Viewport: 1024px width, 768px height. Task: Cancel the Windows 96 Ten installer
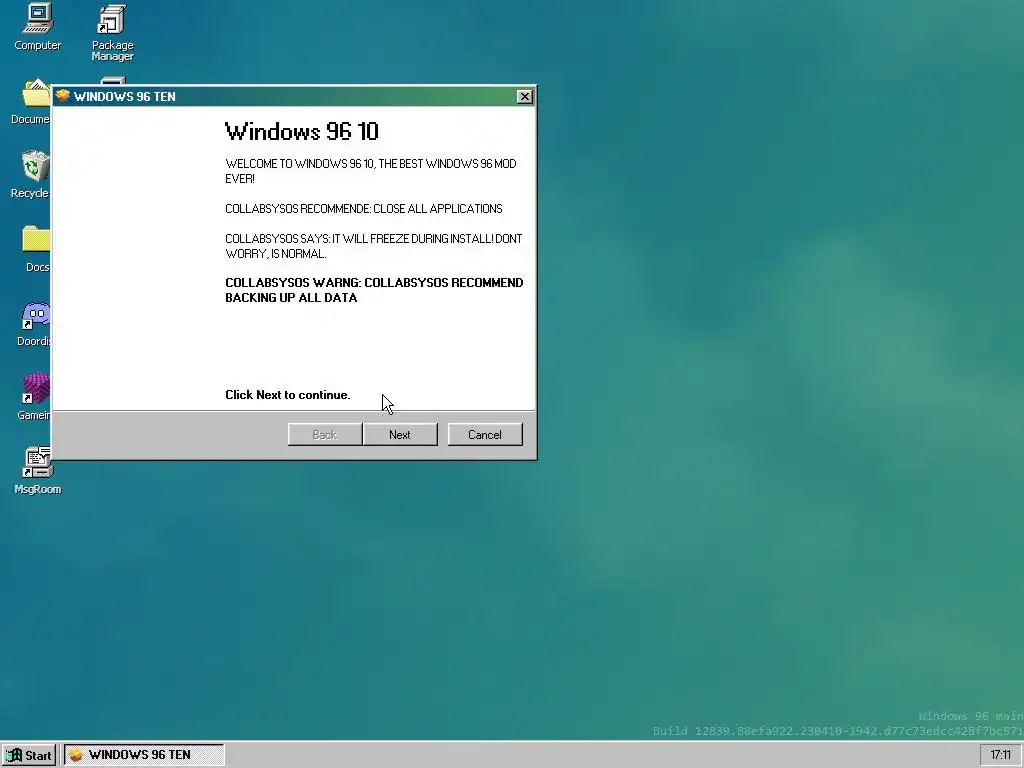pos(485,434)
